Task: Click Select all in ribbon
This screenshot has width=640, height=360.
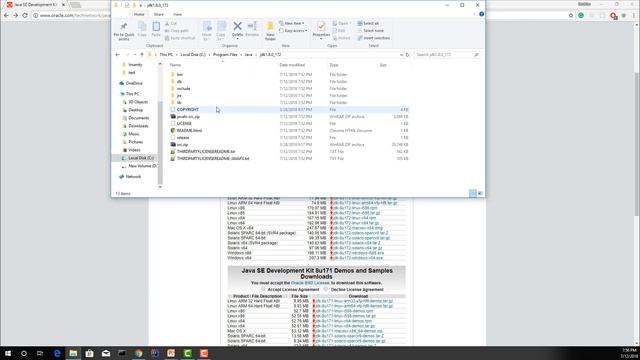Action: tap(368, 23)
